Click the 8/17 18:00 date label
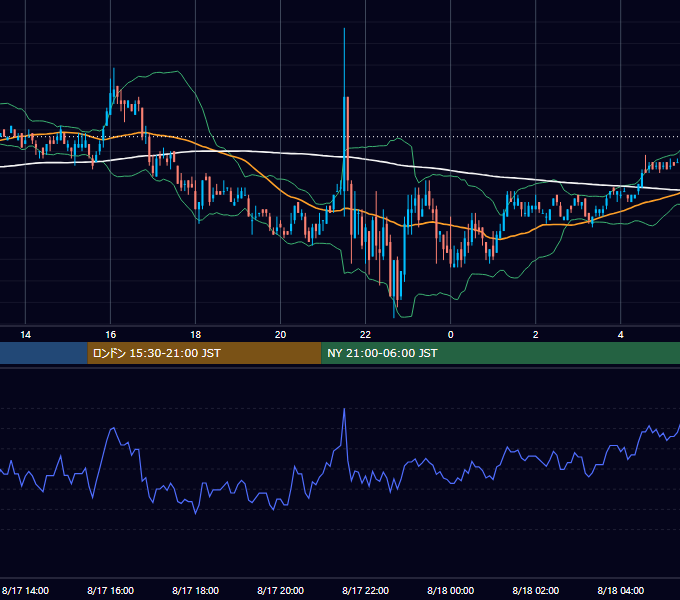The width and height of the screenshot is (680, 600). point(196,590)
